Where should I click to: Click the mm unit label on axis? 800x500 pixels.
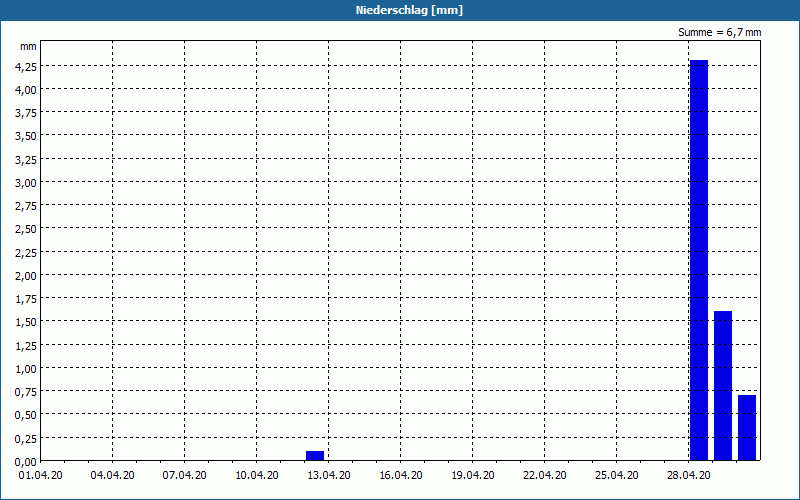[x=29, y=46]
